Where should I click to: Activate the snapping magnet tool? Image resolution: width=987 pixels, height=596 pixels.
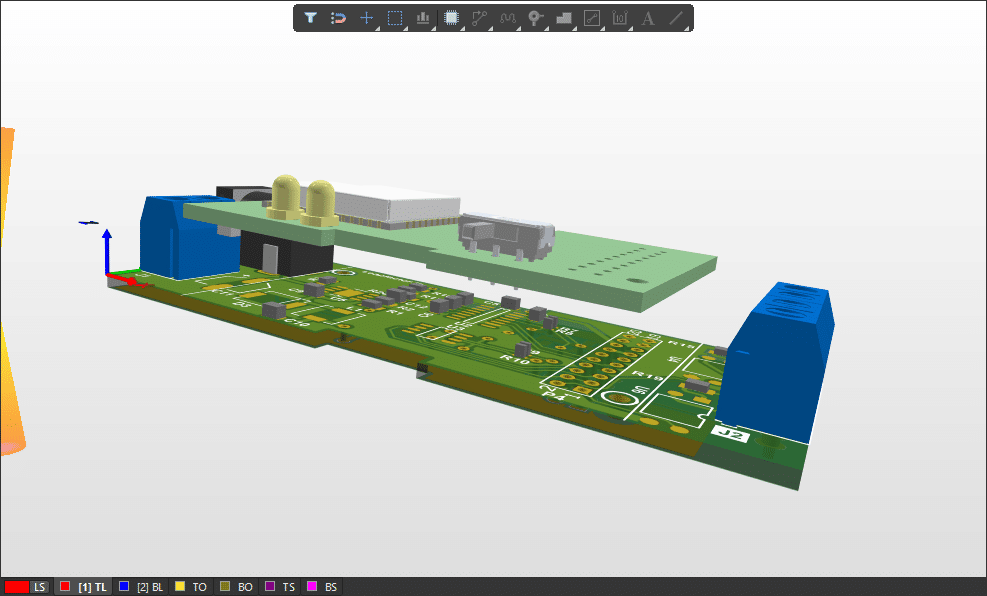(x=339, y=17)
